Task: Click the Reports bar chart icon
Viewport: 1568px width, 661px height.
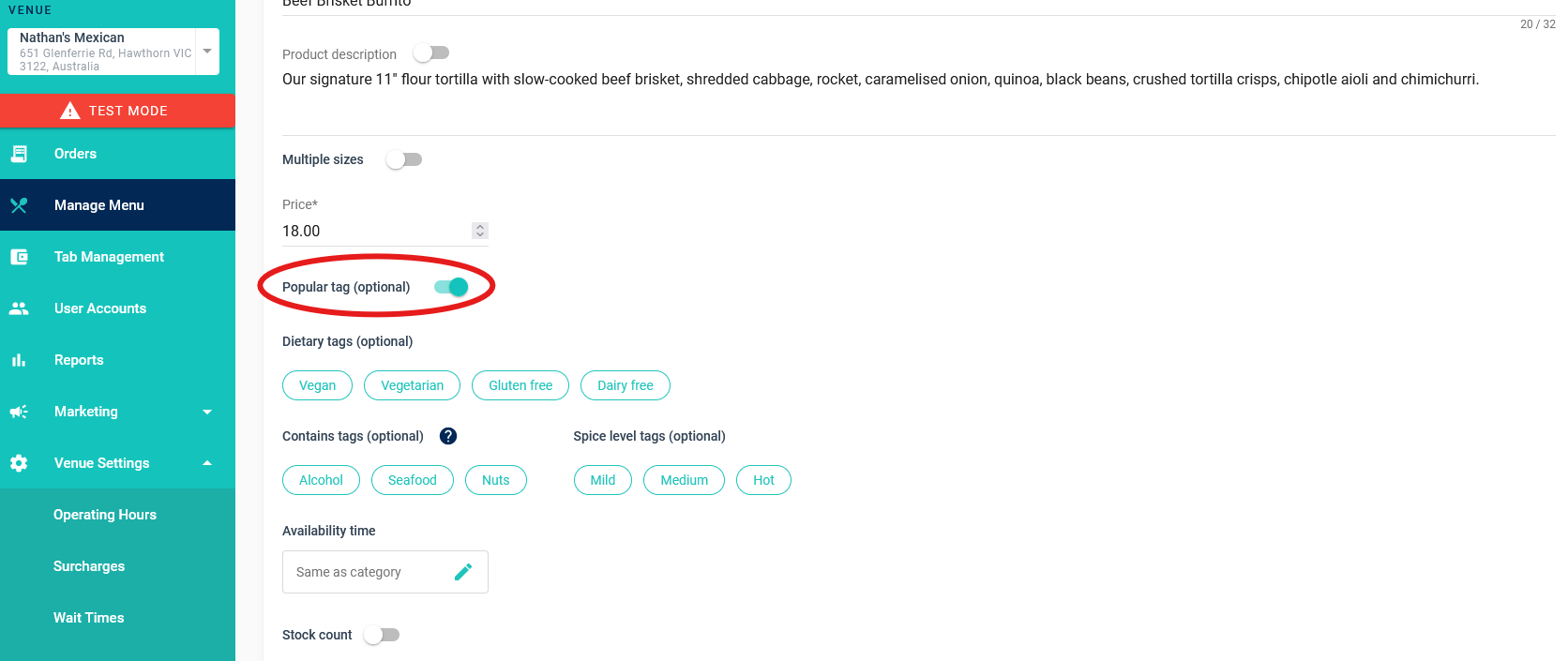Action: coord(19,360)
